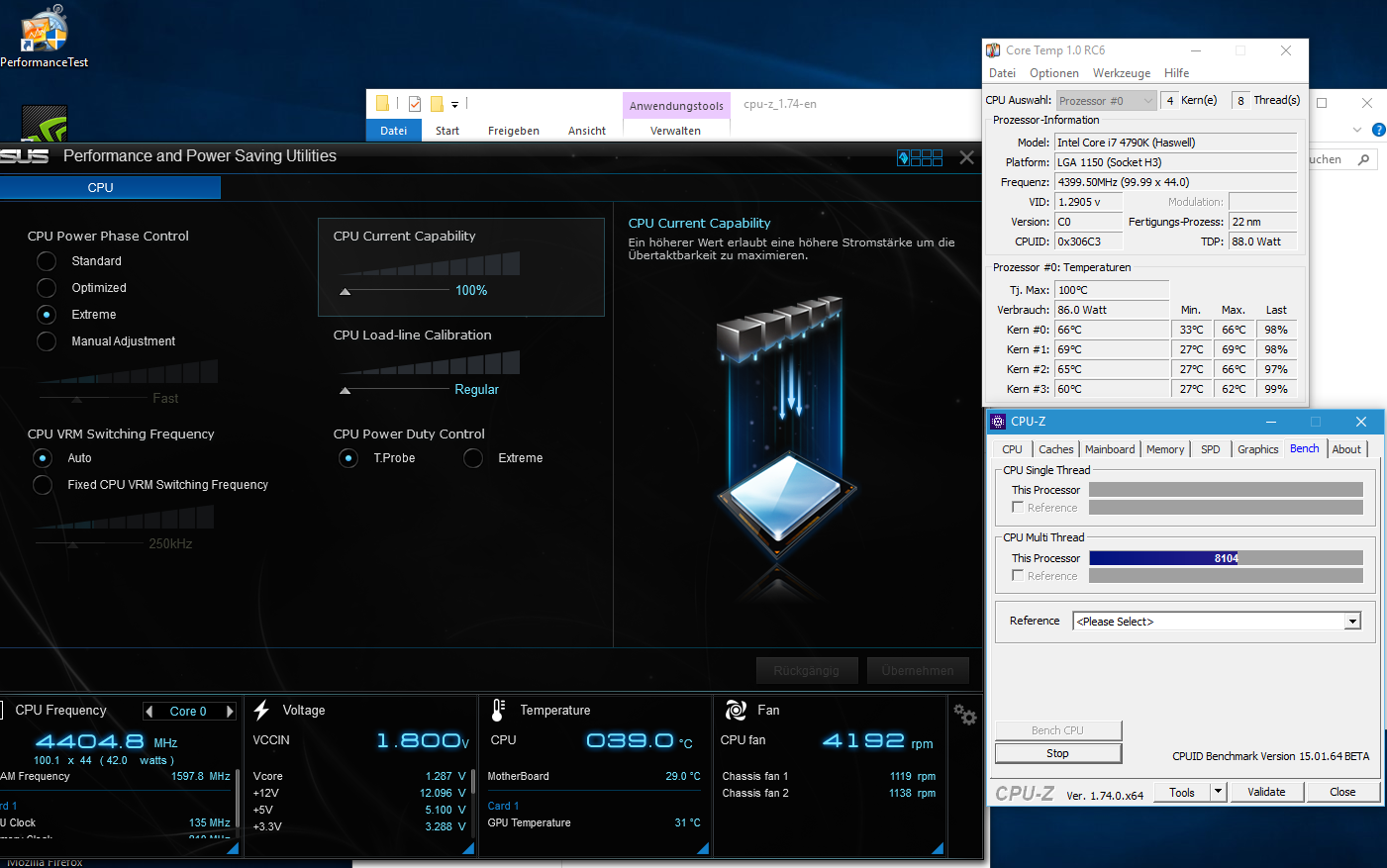
Task: Click the Validate button in CPU-Z
Action: click(1266, 792)
